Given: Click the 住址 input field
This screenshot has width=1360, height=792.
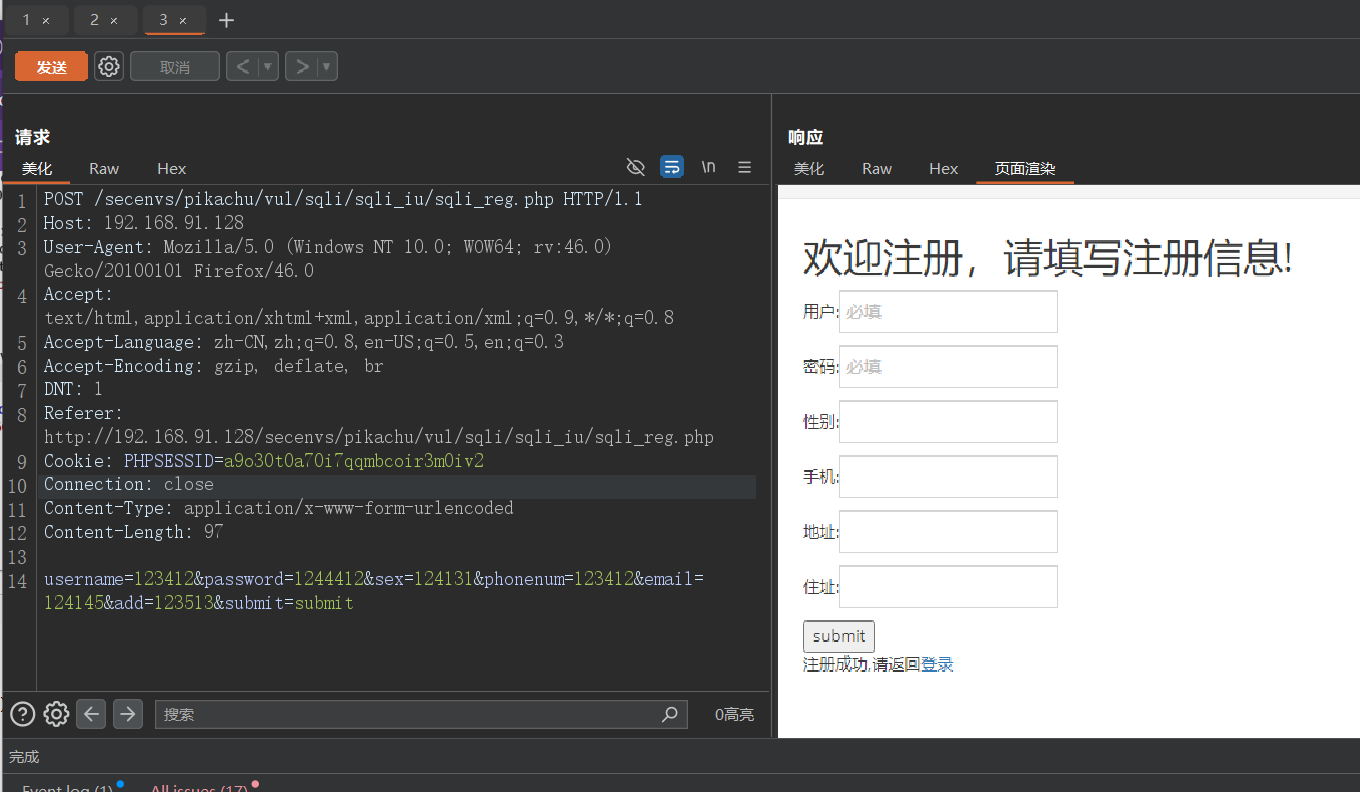Looking at the screenshot, I should point(948,587).
